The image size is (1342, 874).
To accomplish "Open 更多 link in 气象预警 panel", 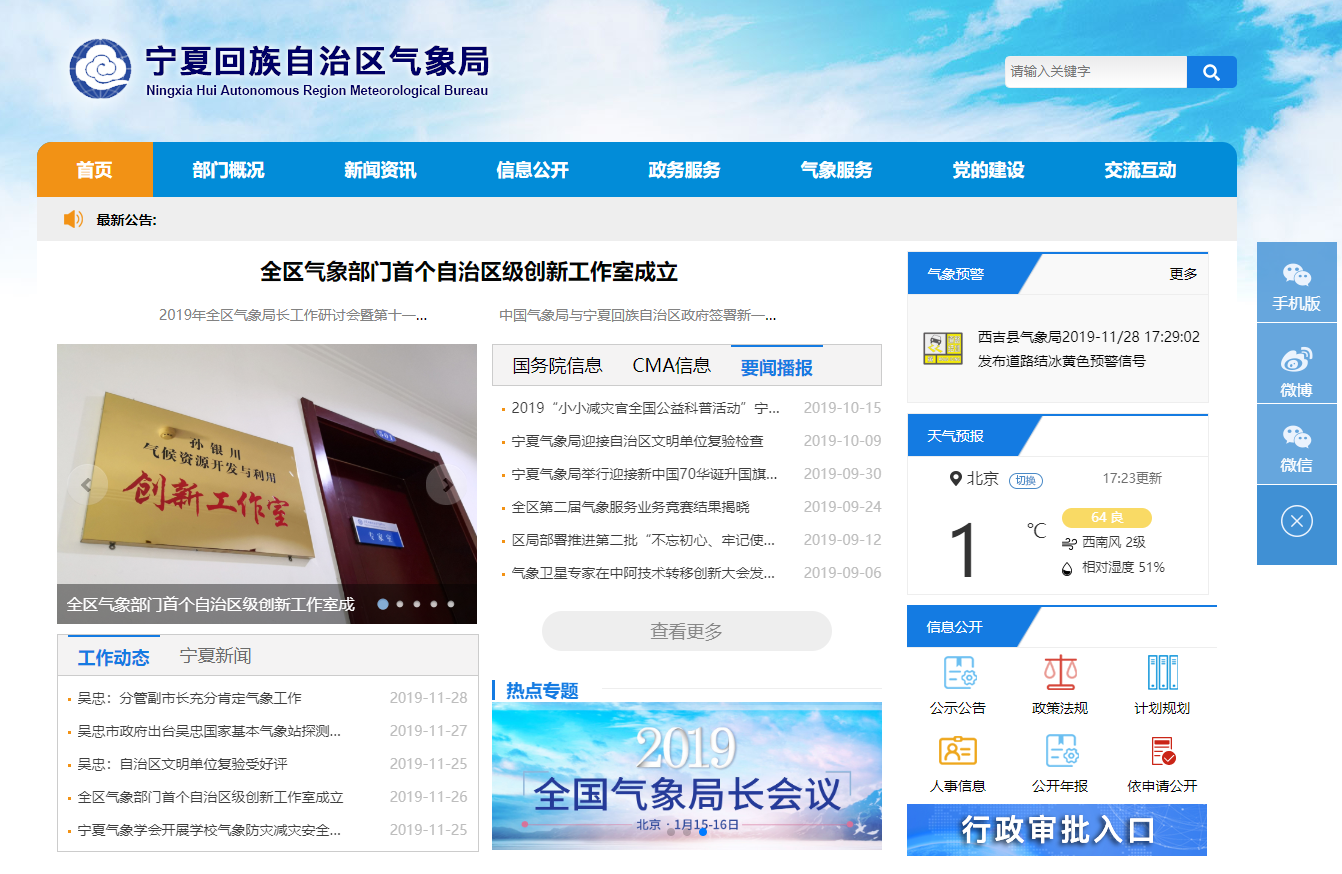I will [x=1182, y=274].
